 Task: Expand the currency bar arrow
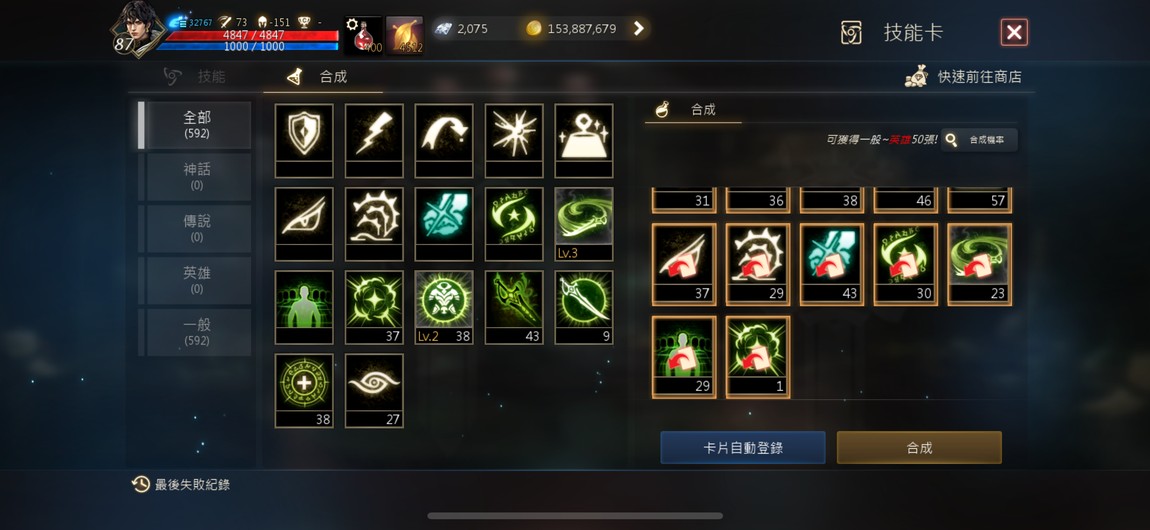(x=638, y=29)
